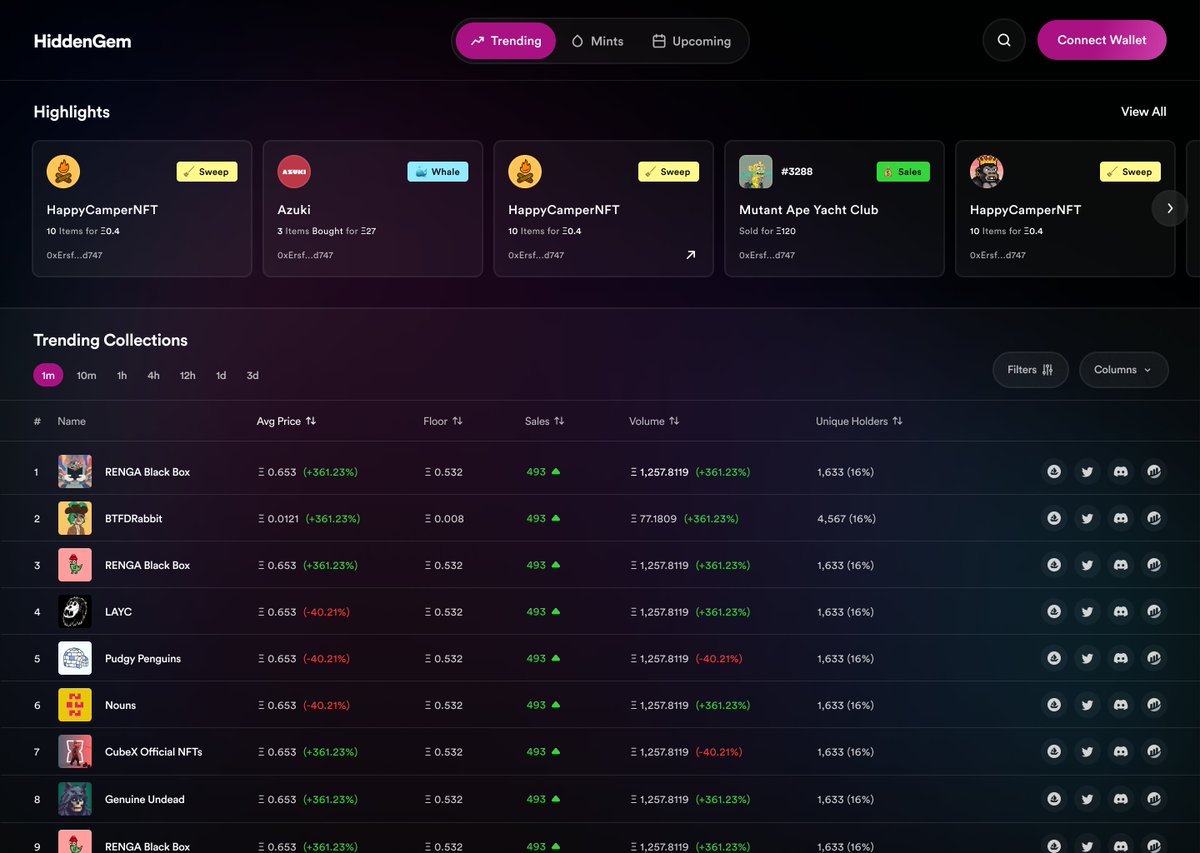
Task: Open OpenSea link for BTFDRabbit row
Action: (x=1054, y=518)
